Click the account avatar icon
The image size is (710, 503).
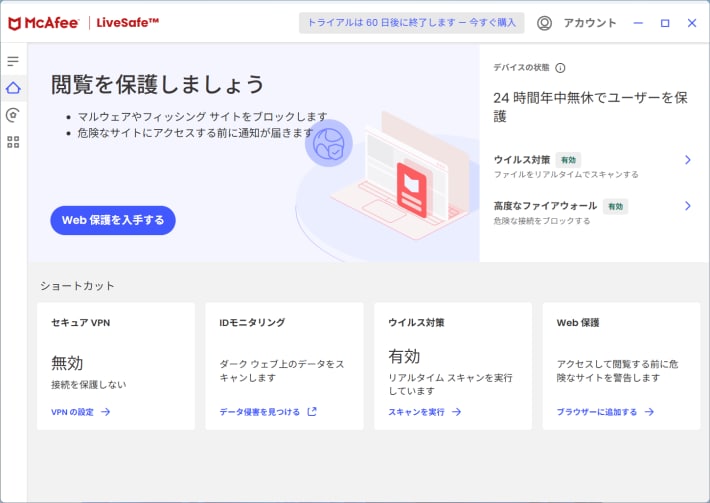coord(544,23)
